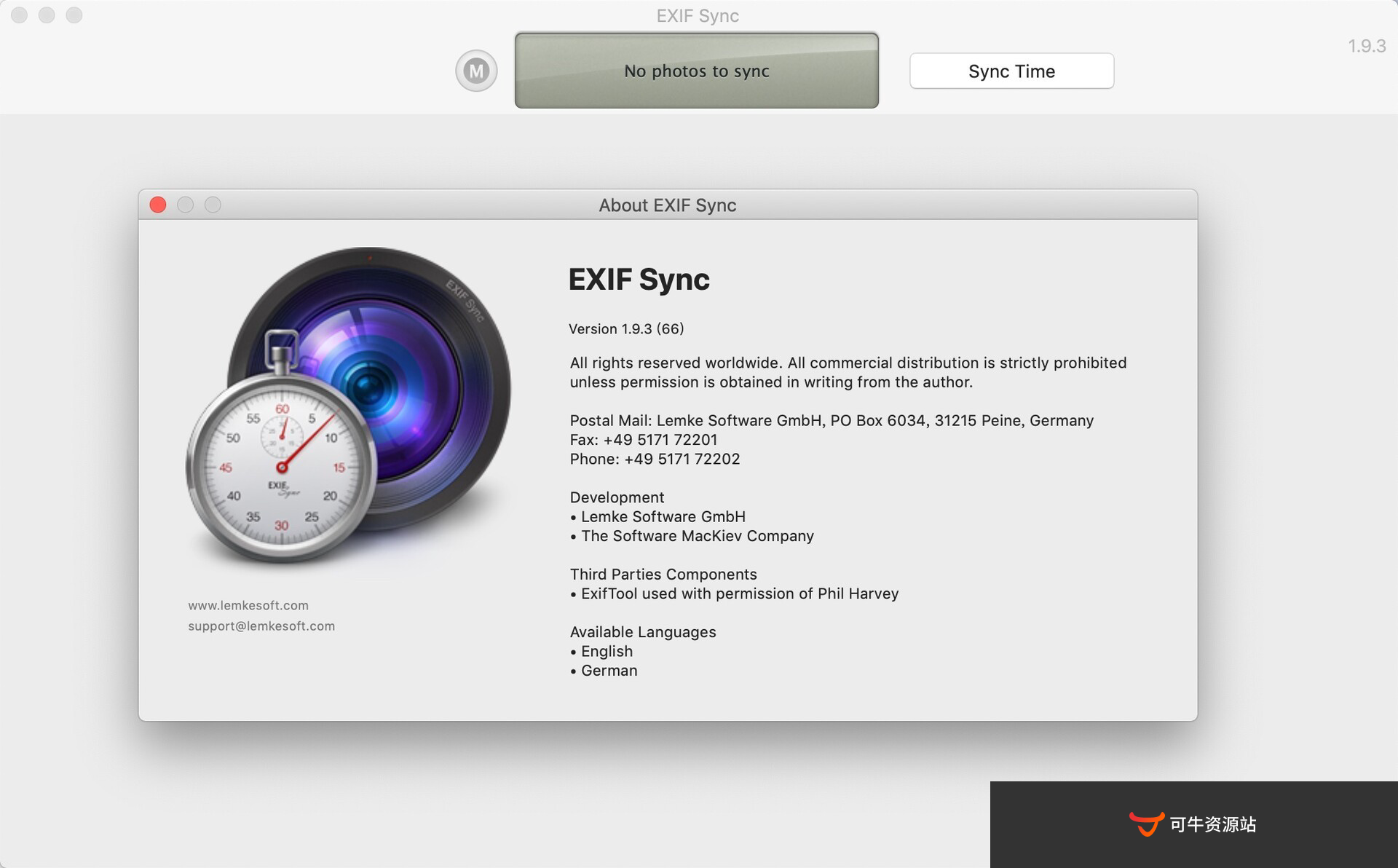
Task: Click the 'Third Parties Components' heading
Action: tap(663, 574)
